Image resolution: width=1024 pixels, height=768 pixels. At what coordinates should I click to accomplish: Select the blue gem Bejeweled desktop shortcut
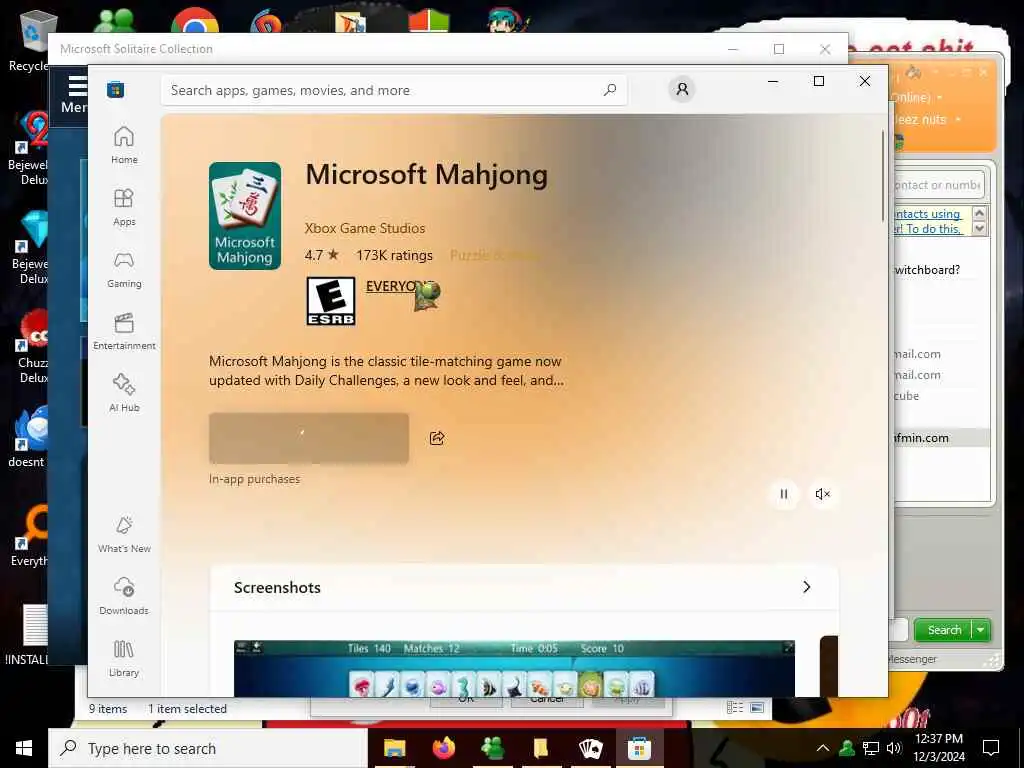pyautogui.click(x=30, y=249)
